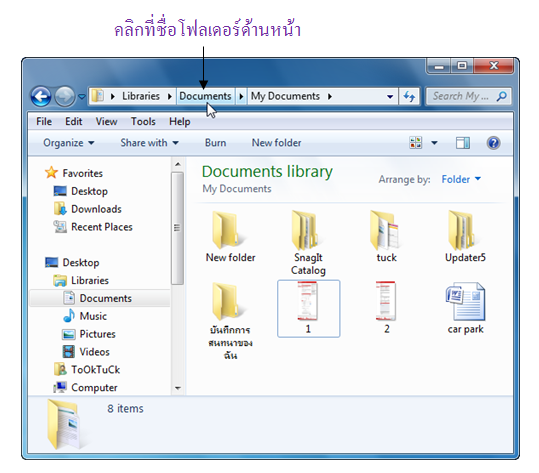This screenshot has width=539, height=473.
Task: Select Music in the navigation pane
Action: [x=93, y=316]
